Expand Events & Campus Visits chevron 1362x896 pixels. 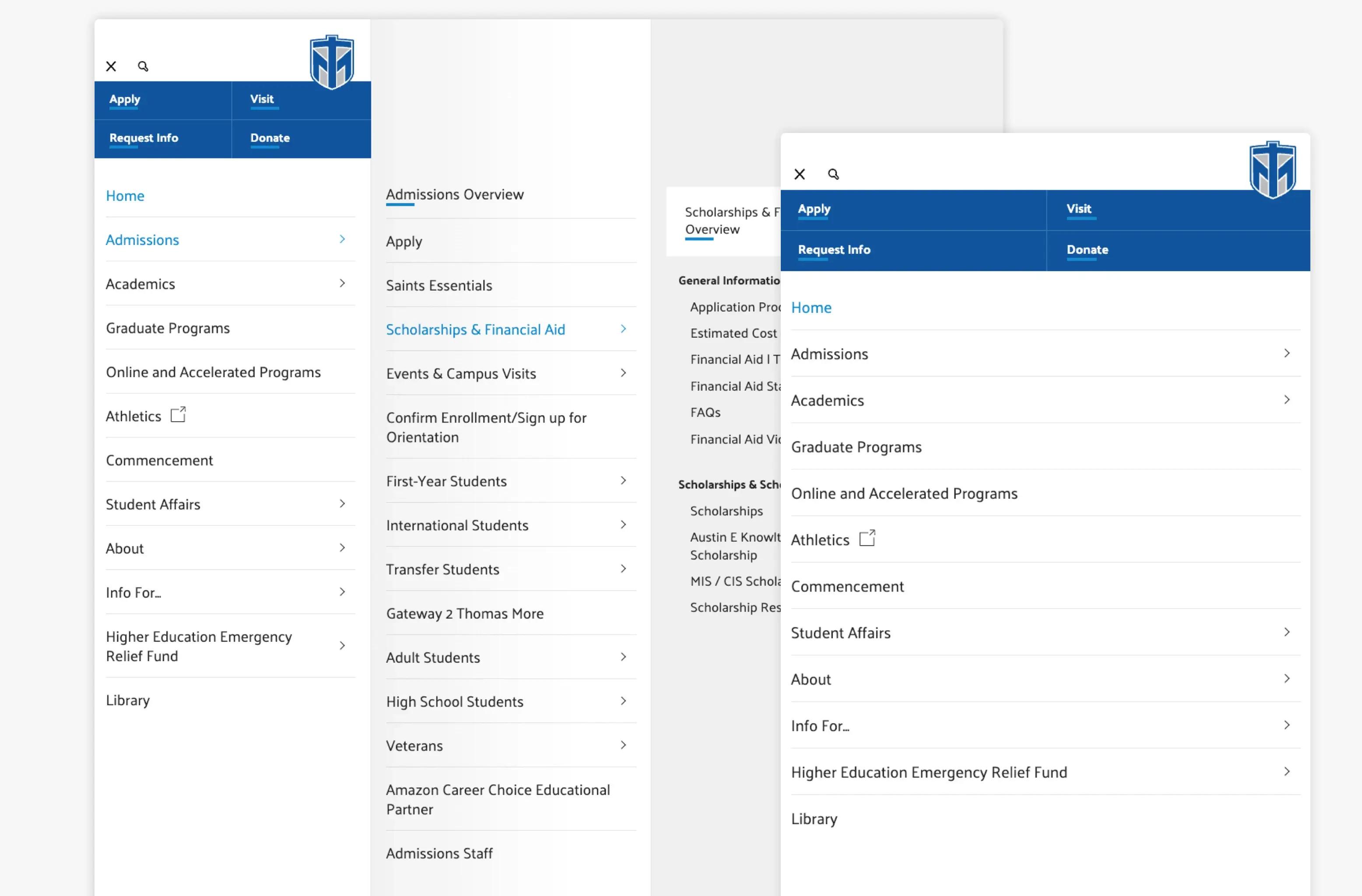pyautogui.click(x=623, y=372)
